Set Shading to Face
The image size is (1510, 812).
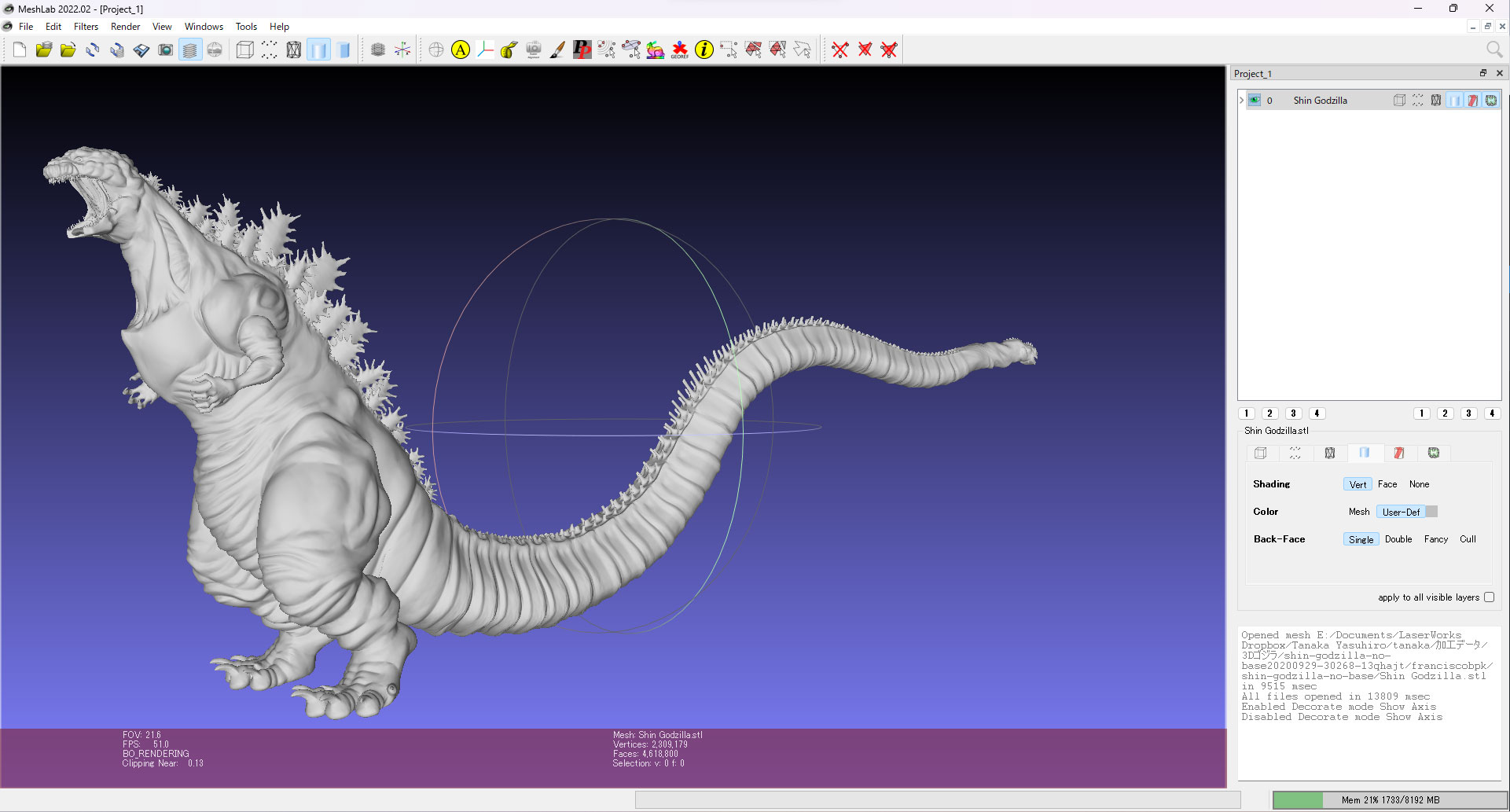(x=1387, y=485)
